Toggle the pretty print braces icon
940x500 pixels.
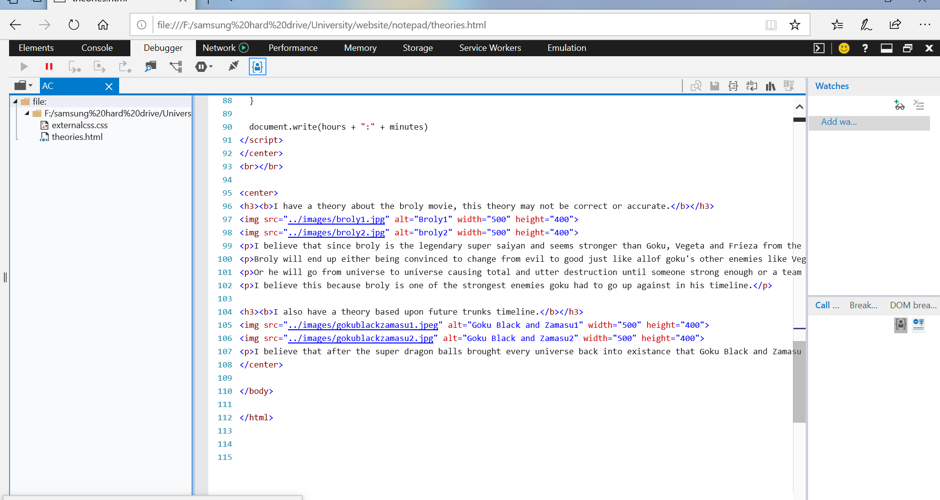tap(733, 86)
